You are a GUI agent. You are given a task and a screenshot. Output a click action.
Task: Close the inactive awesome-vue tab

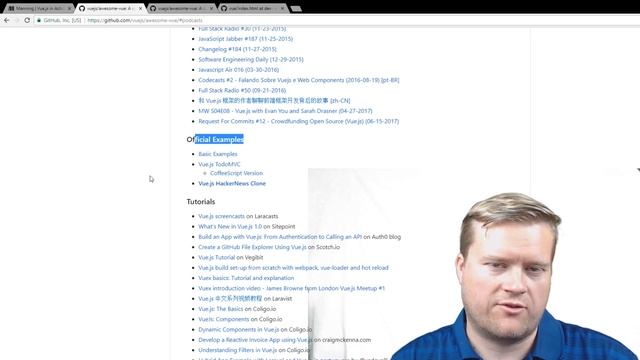point(211,8)
